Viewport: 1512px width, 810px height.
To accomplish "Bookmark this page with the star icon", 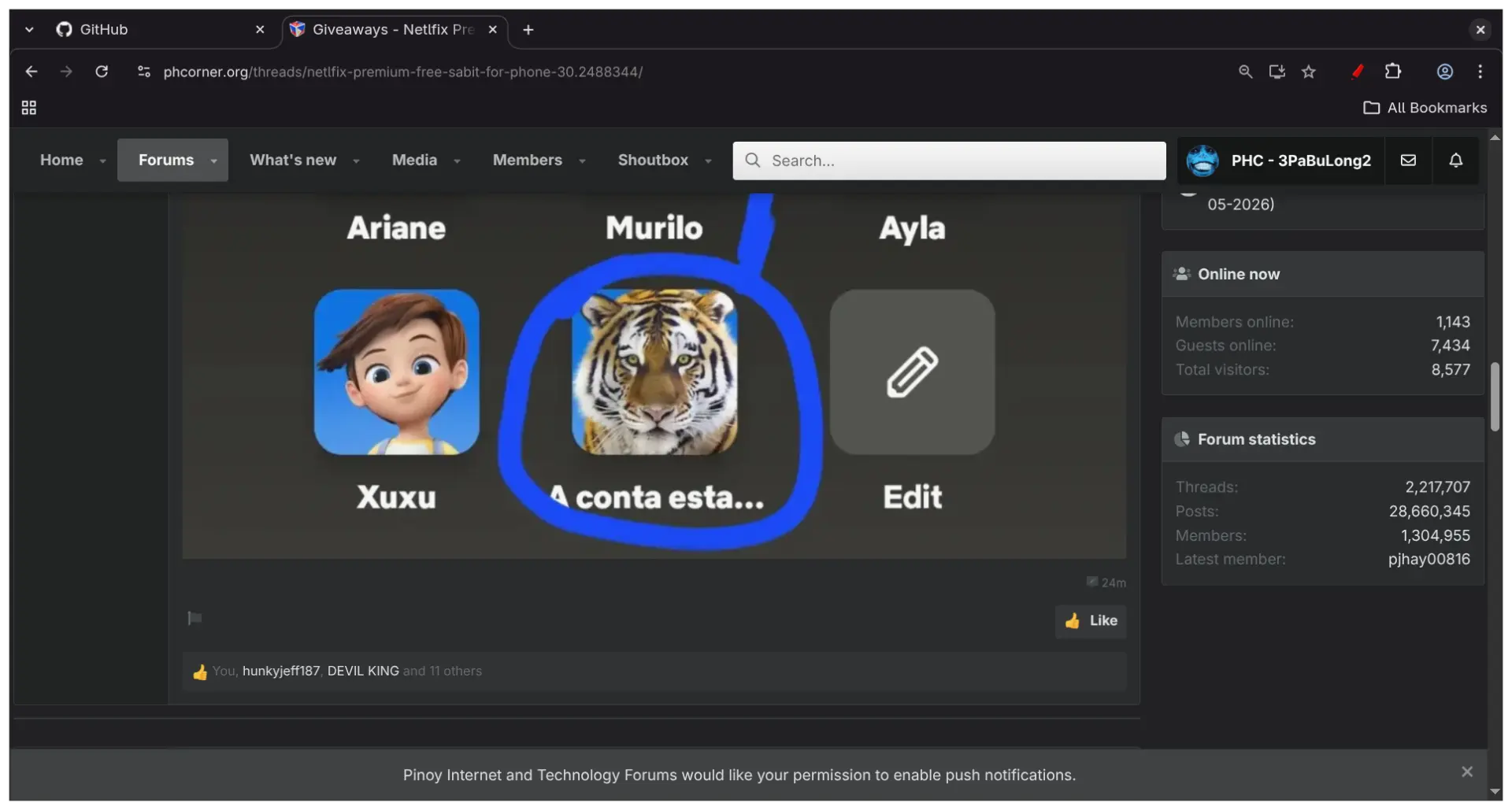I will coord(1309,72).
